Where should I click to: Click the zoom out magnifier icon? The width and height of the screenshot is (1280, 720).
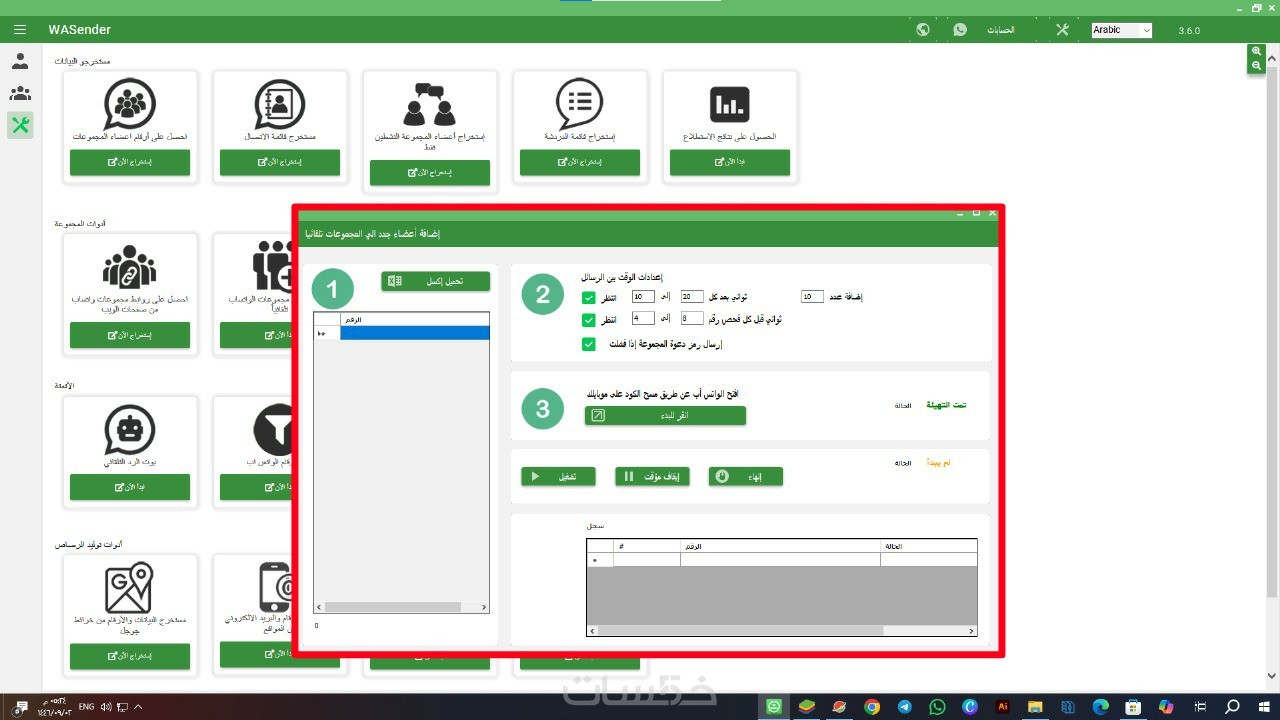(x=1257, y=65)
